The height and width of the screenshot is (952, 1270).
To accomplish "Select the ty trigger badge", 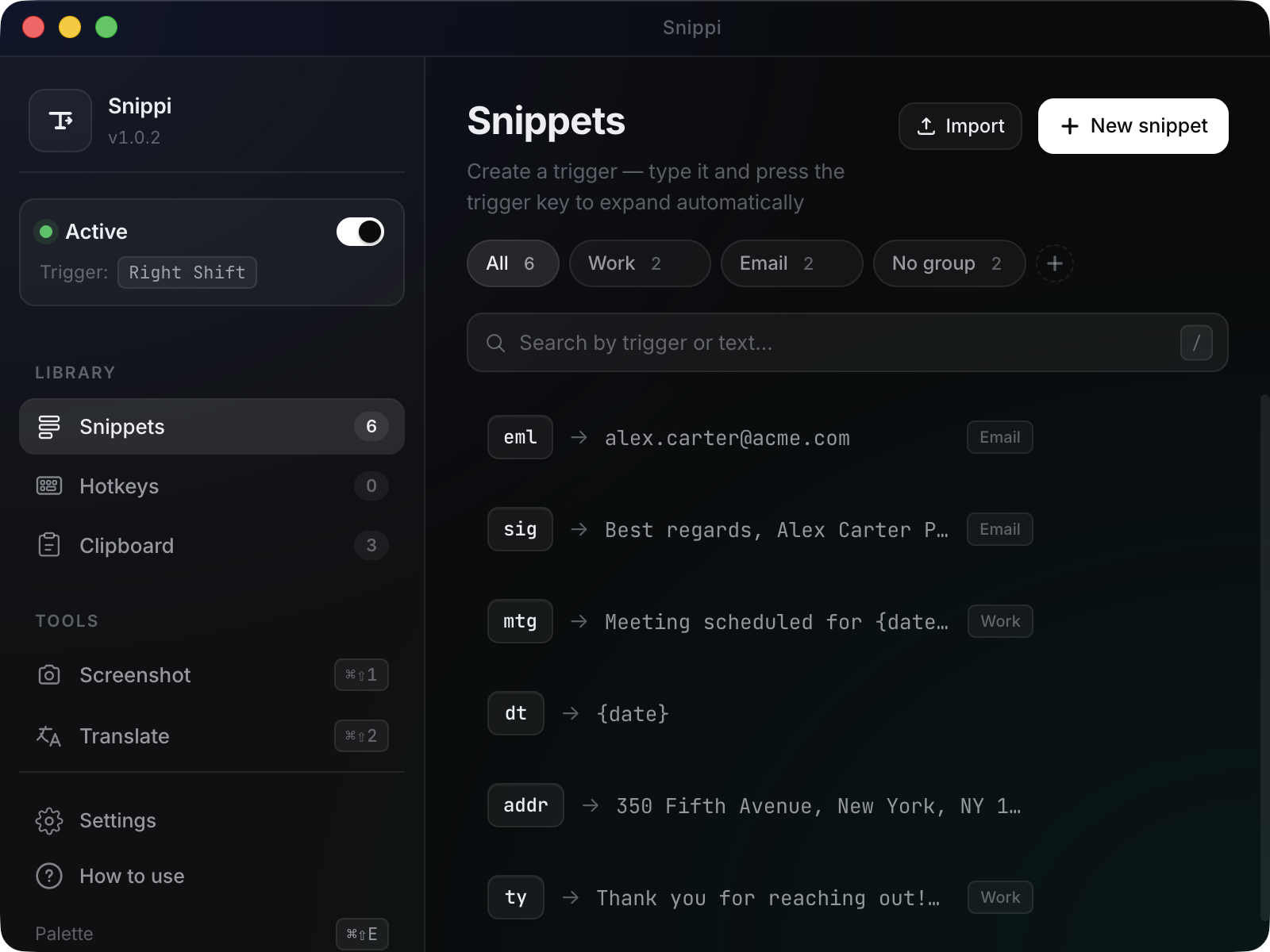I will (516, 897).
